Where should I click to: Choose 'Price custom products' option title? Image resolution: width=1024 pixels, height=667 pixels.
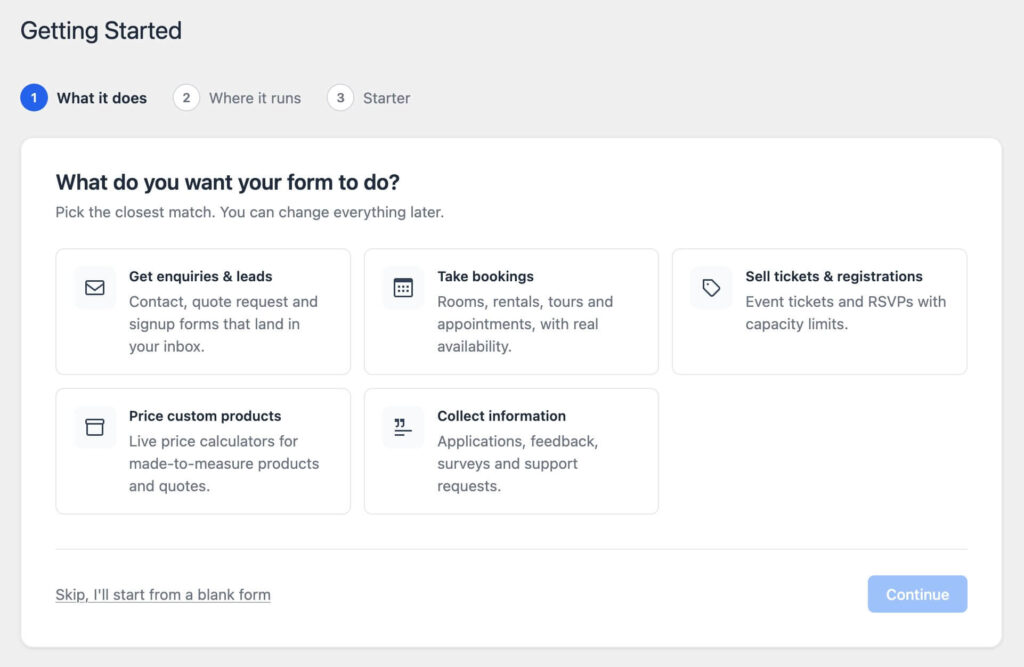(205, 416)
